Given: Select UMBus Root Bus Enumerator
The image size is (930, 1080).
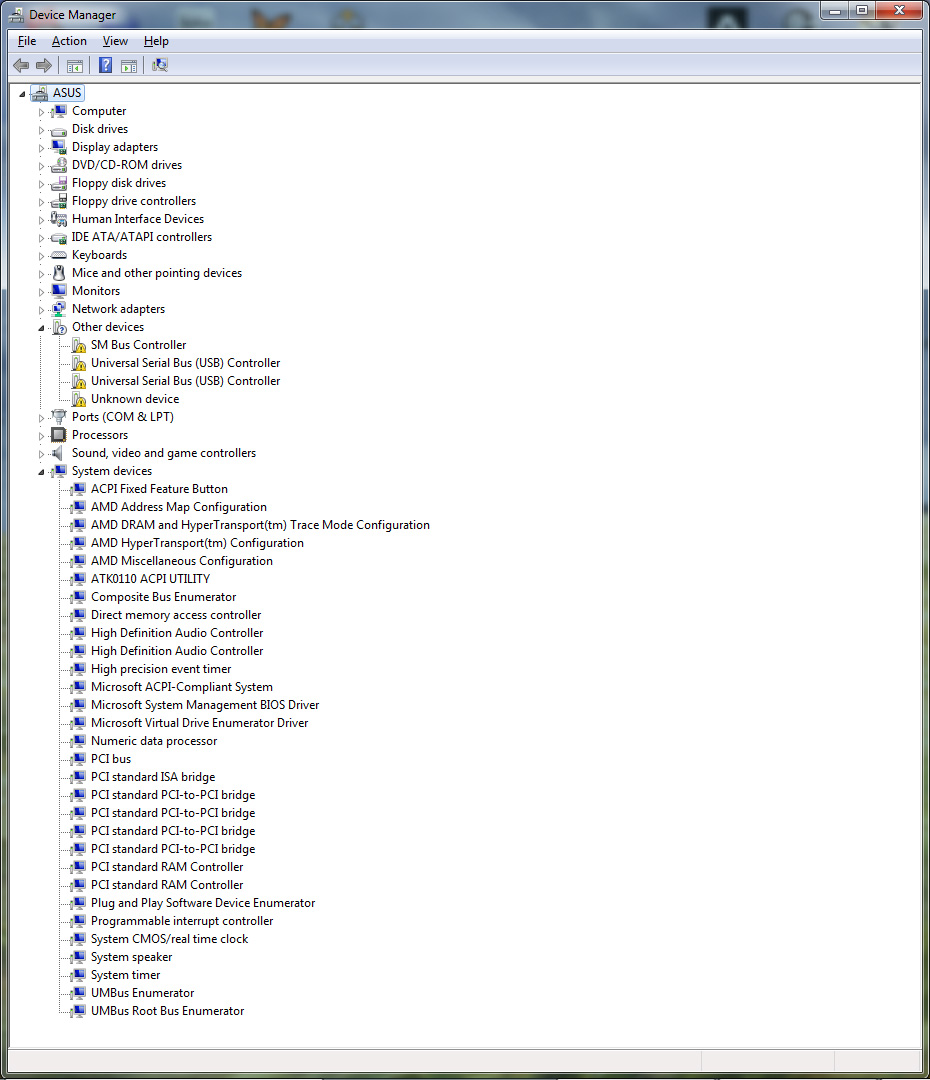Looking at the screenshot, I should click(167, 1011).
